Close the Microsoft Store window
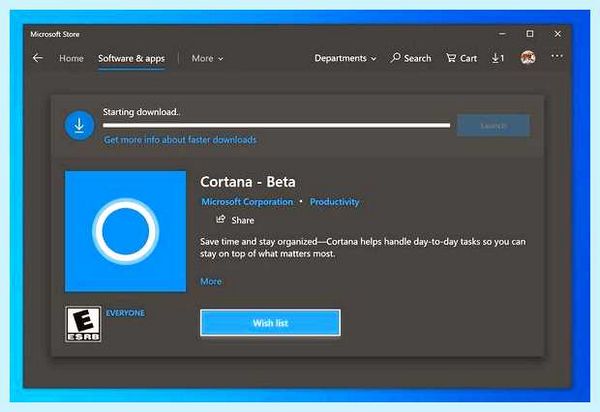Screen dimensions: 600x412 [558, 34]
